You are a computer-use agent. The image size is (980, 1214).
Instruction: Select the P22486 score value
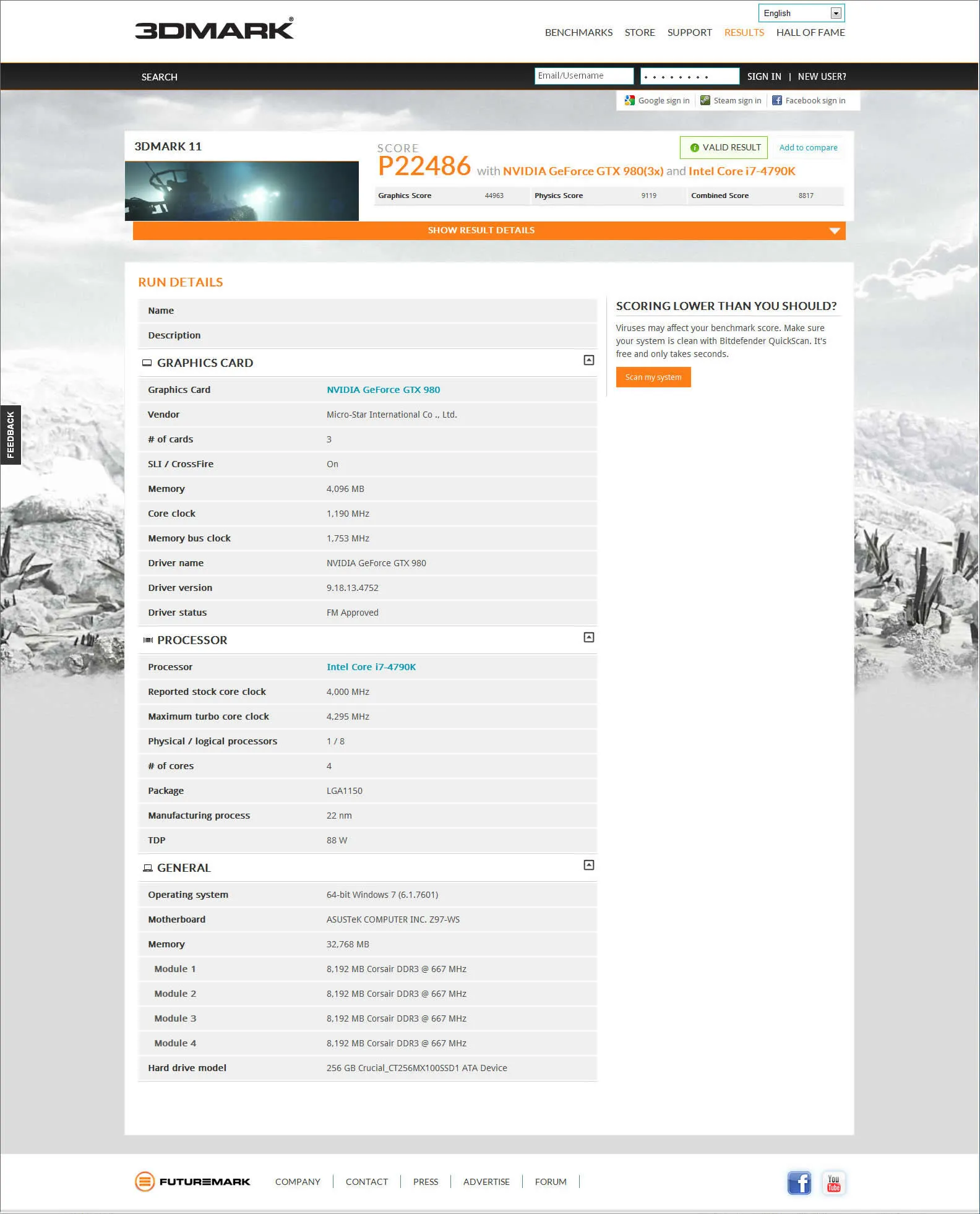(424, 166)
